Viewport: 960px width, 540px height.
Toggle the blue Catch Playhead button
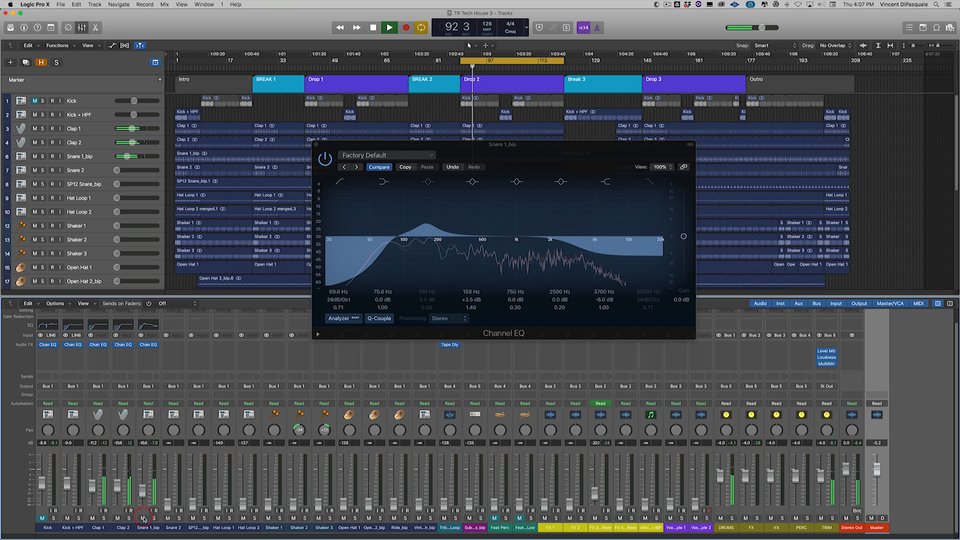point(140,45)
